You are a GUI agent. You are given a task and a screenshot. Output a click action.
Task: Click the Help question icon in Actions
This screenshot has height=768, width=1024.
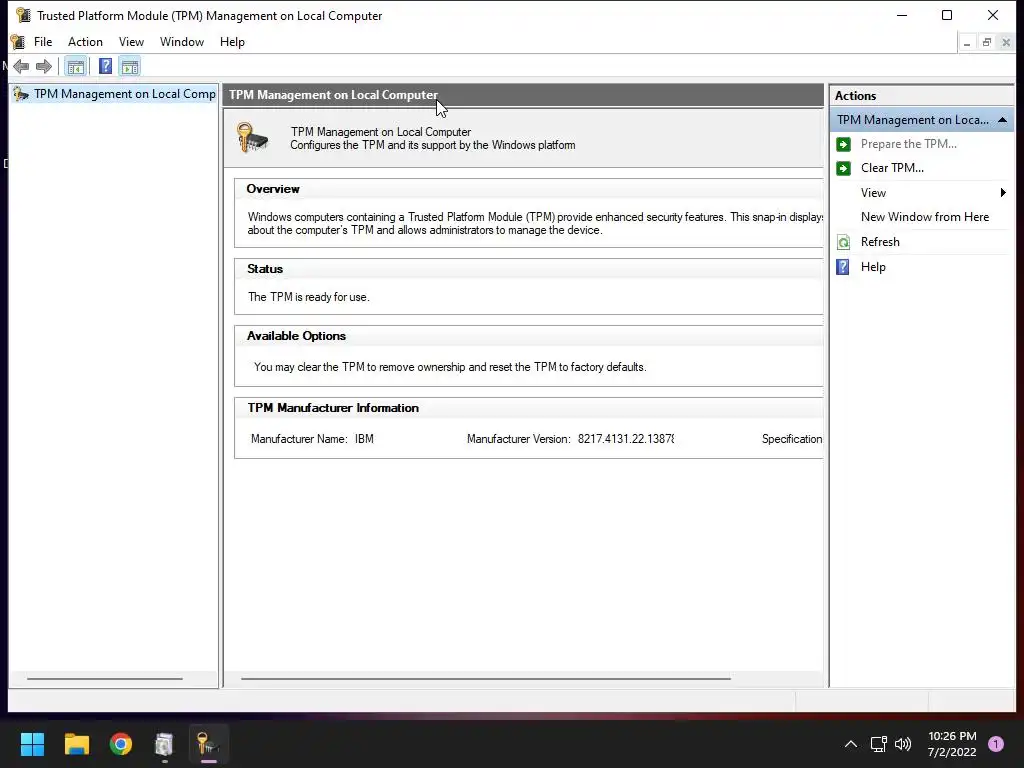pos(843,266)
